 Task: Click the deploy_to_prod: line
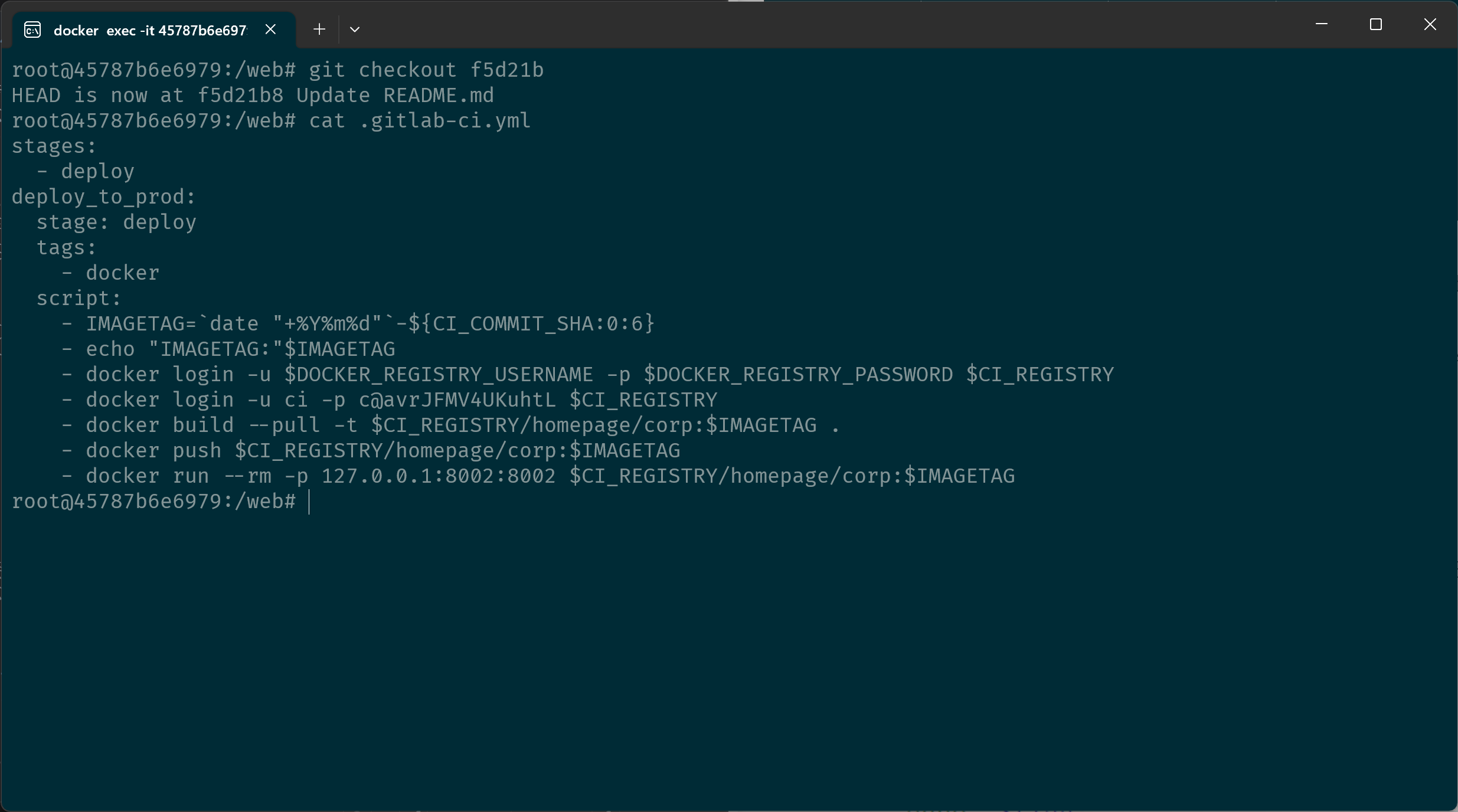(x=104, y=197)
